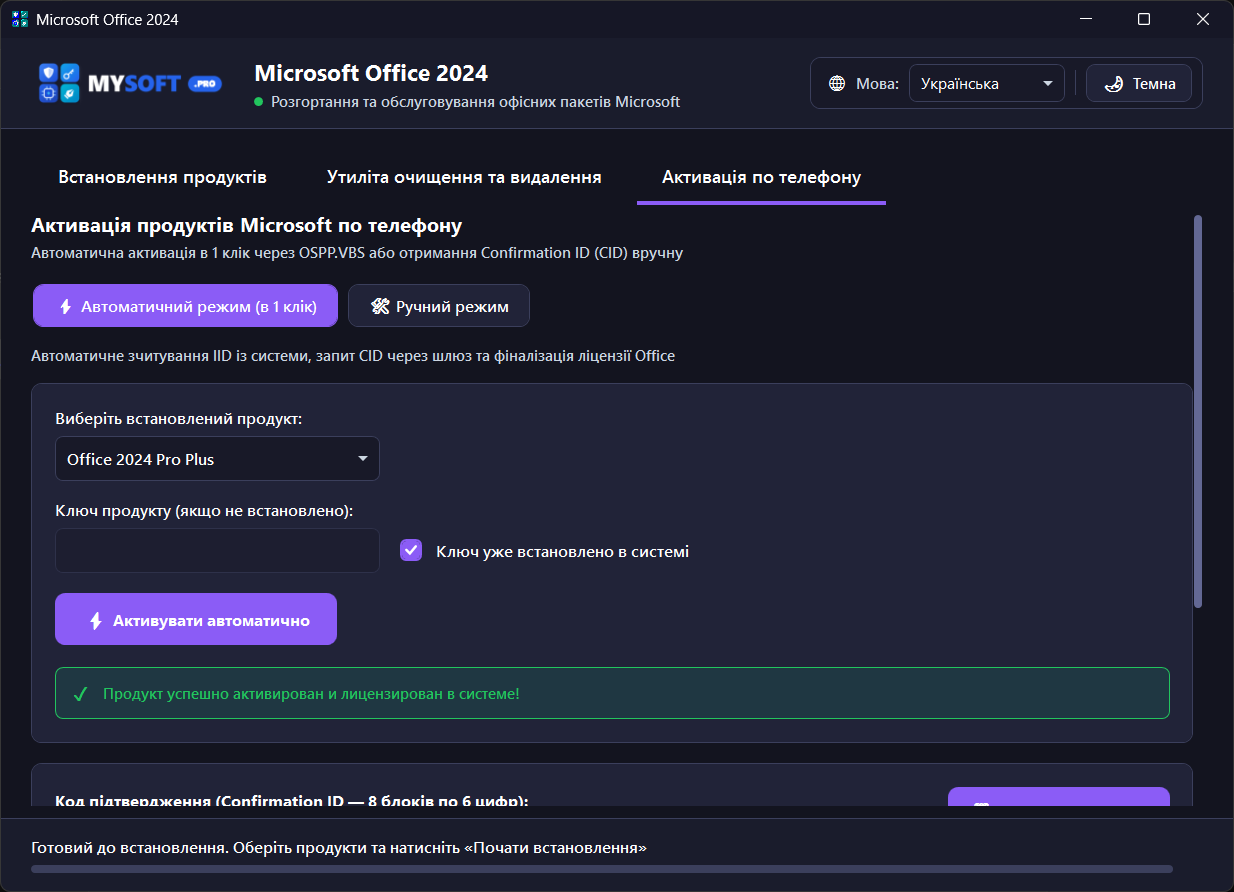Click the green checkmark success icon
This screenshot has width=1234, height=892.
click(80, 694)
